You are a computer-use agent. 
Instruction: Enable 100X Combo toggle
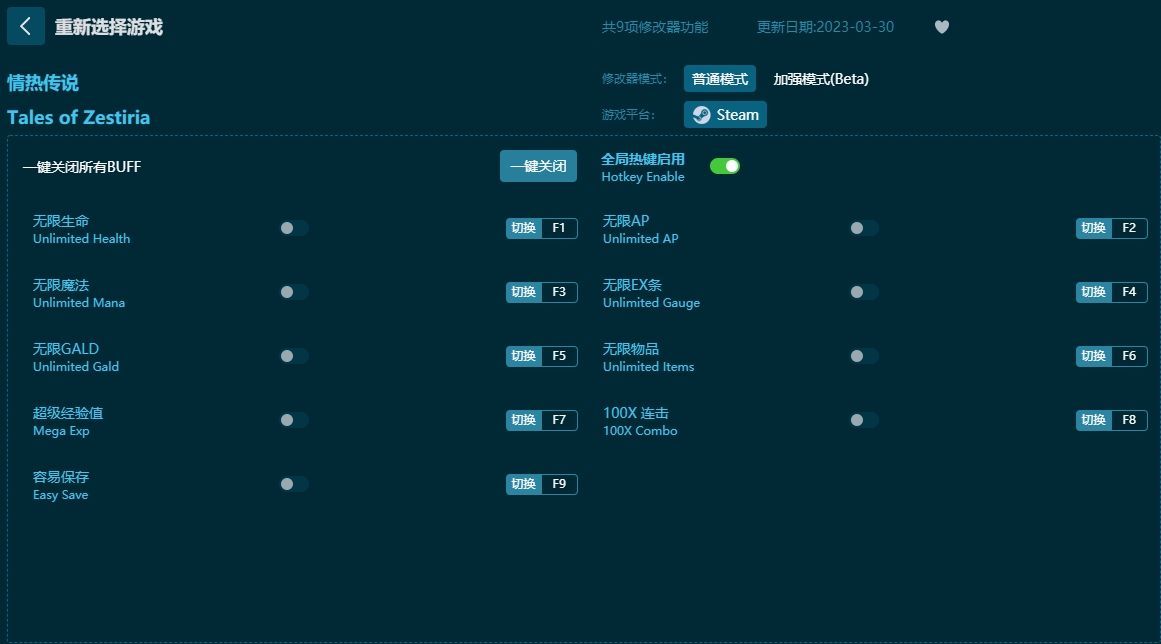tap(864, 420)
